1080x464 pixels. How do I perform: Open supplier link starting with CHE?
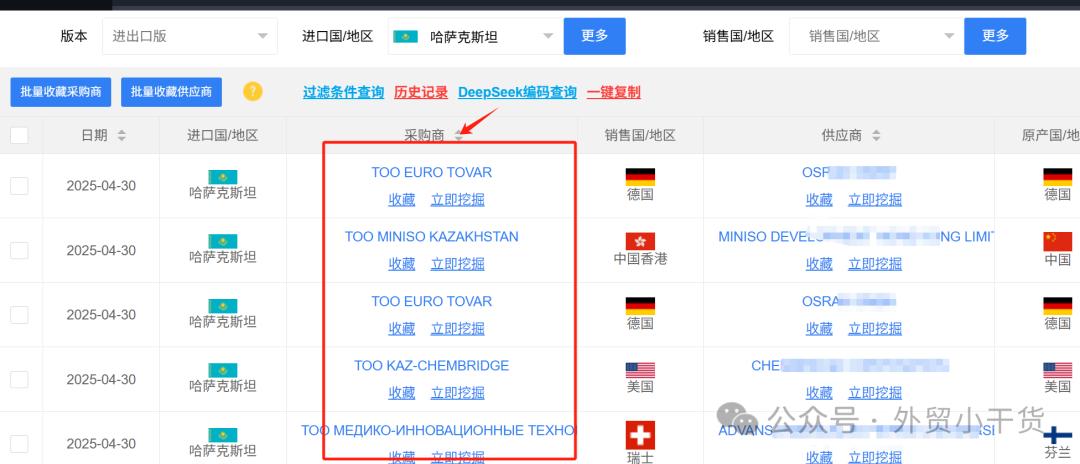pos(850,366)
